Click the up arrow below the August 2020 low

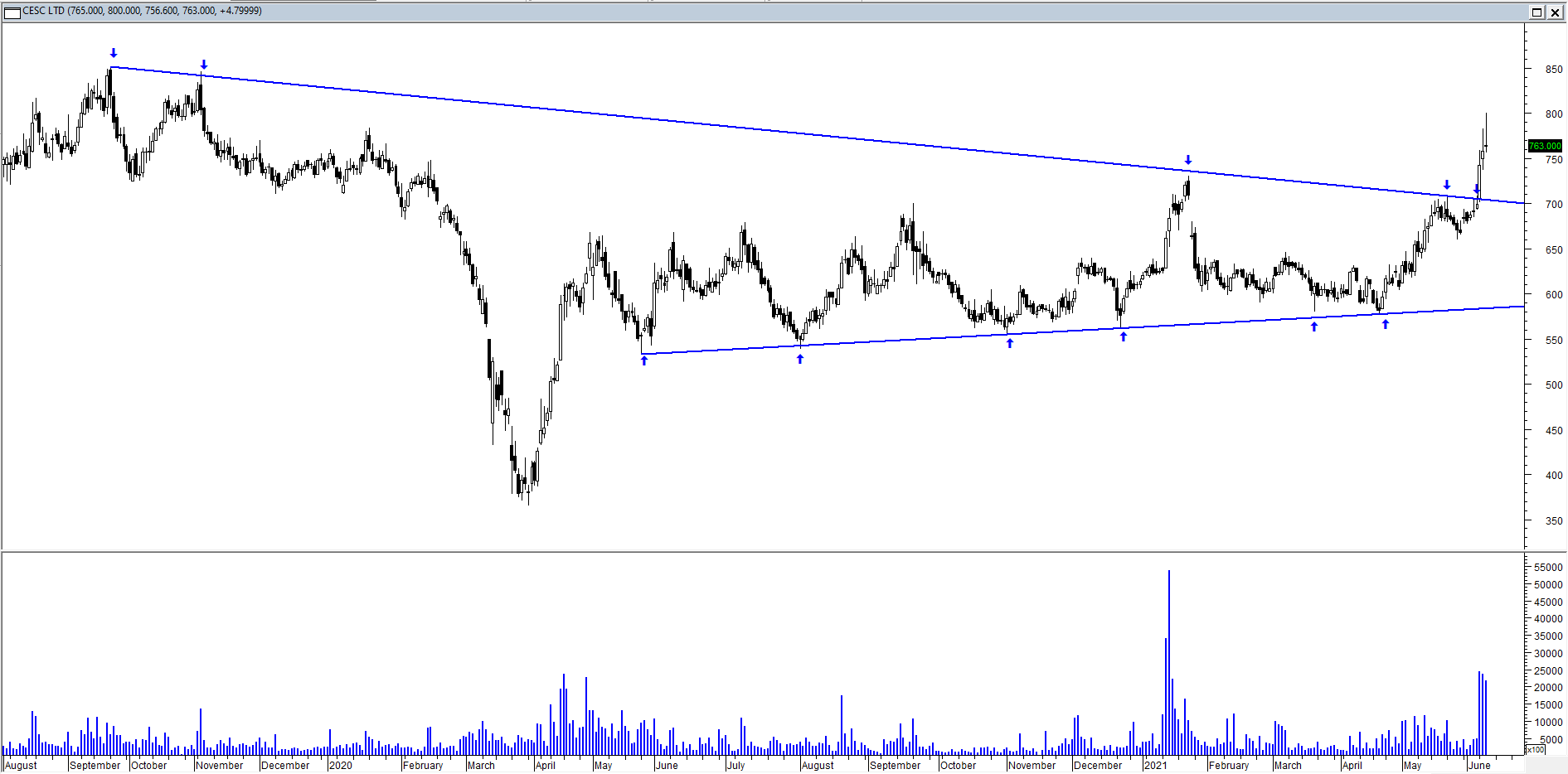[x=800, y=359]
